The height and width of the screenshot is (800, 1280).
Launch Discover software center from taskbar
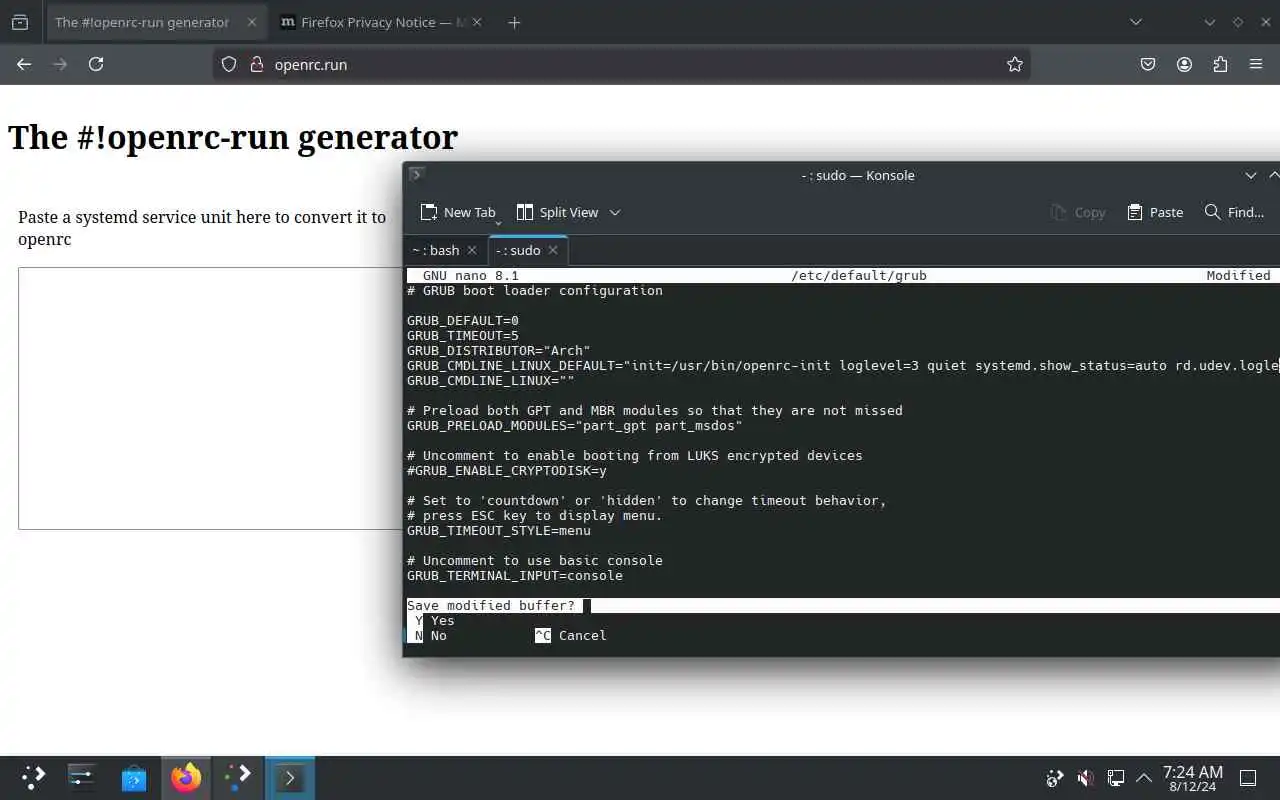(134, 777)
